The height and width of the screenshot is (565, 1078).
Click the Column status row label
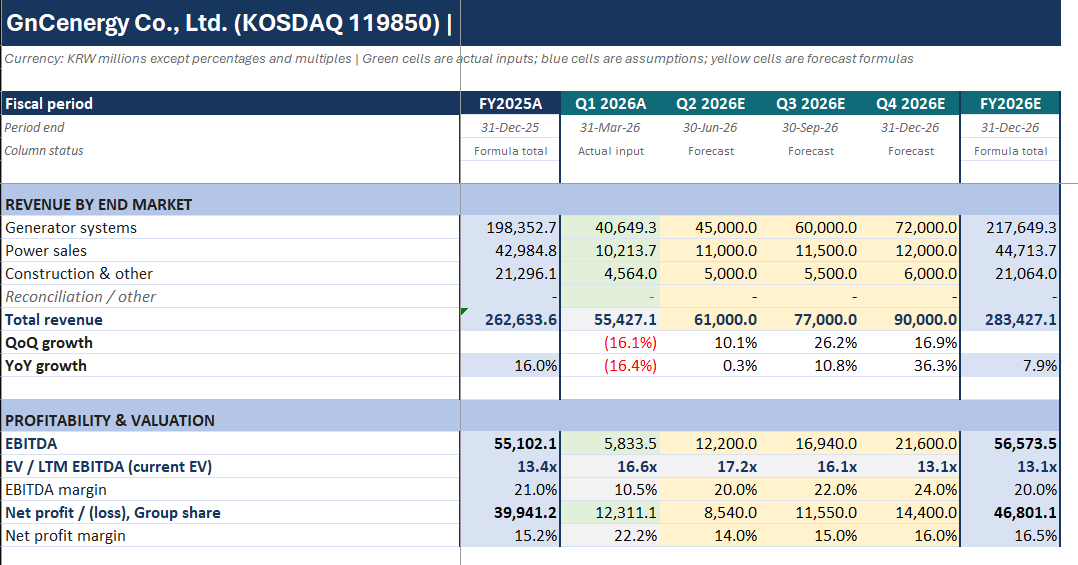point(44,151)
